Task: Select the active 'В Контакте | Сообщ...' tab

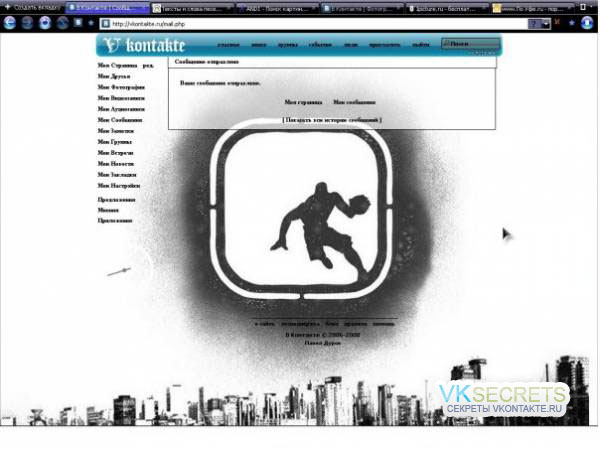Action: click(x=108, y=8)
